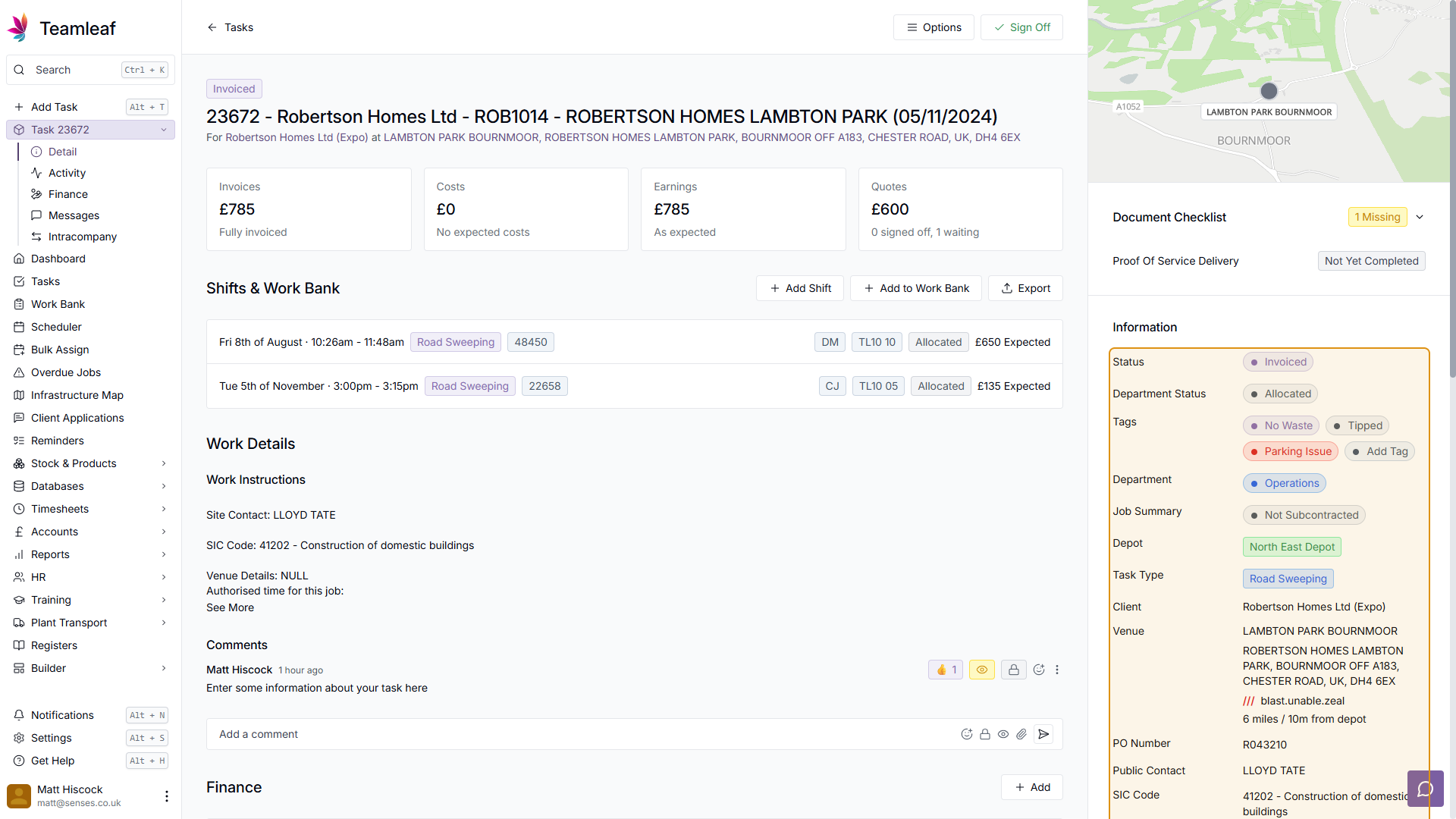Viewport: 1456px width, 819px height.
Task: Click Add Shift
Action: click(800, 288)
